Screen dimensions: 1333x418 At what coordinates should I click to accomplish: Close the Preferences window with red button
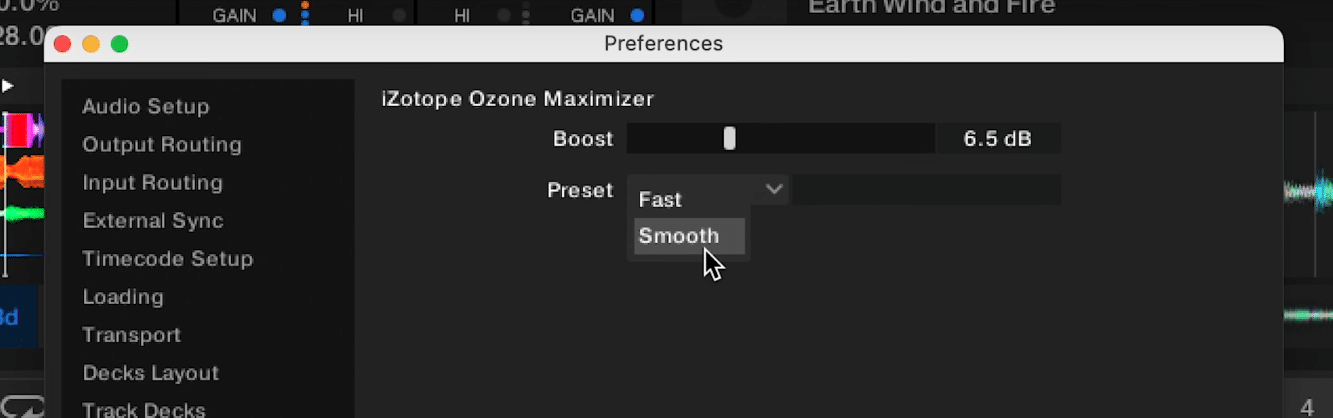(x=63, y=44)
